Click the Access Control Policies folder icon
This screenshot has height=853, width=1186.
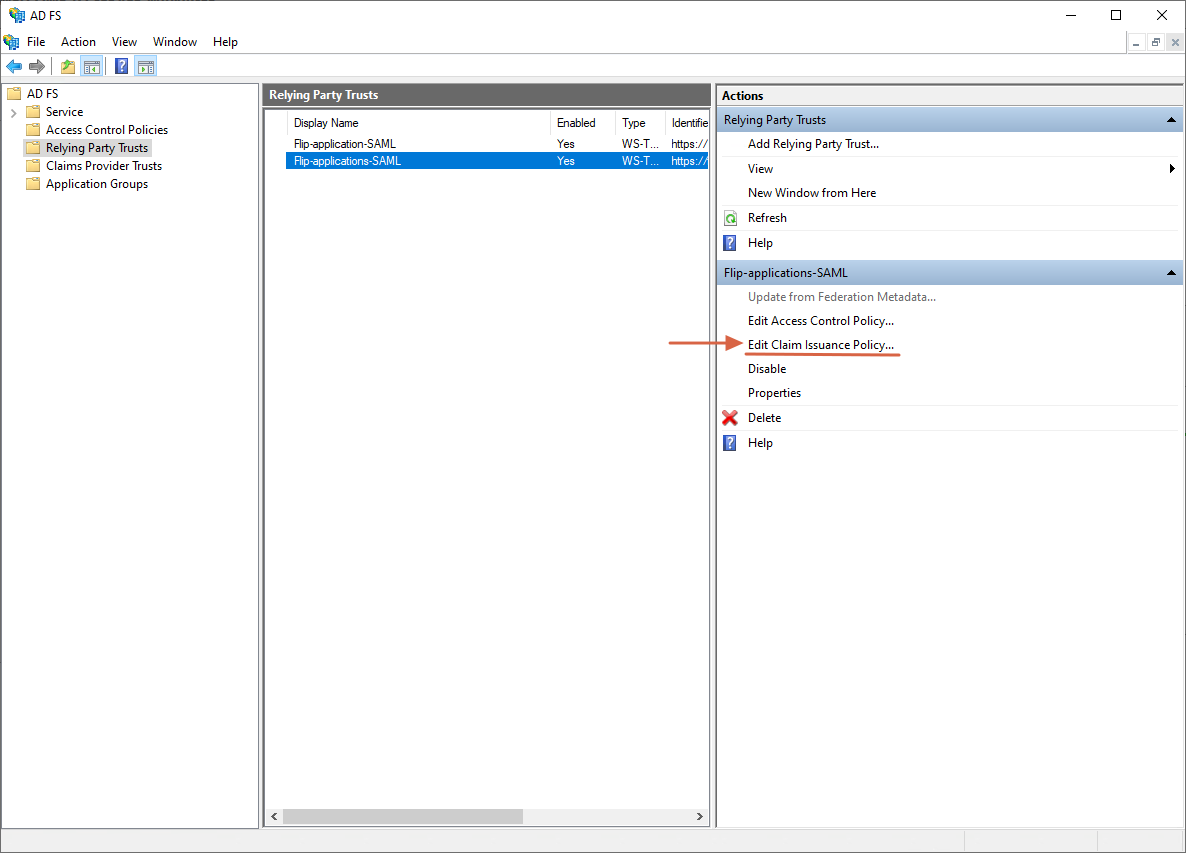pos(33,130)
